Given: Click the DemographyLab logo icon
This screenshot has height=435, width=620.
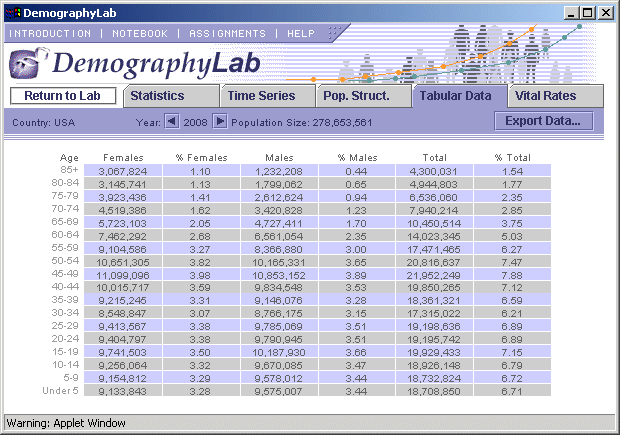Looking at the screenshot, I should [x=27, y=63].
